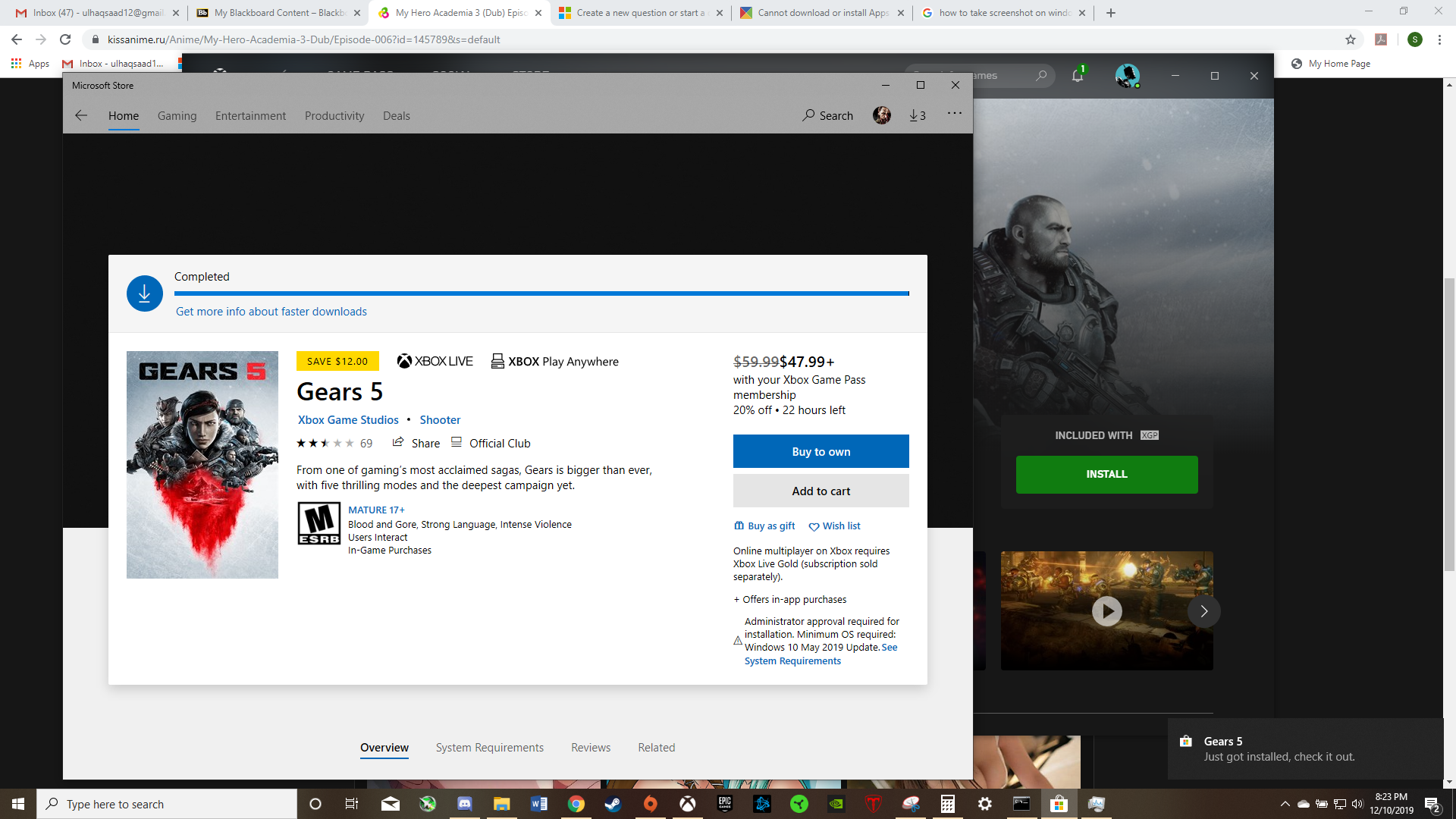Viewport: 1456px width, 819px height.
Task: Launch Steam from the taskbar
Action: 613,804
